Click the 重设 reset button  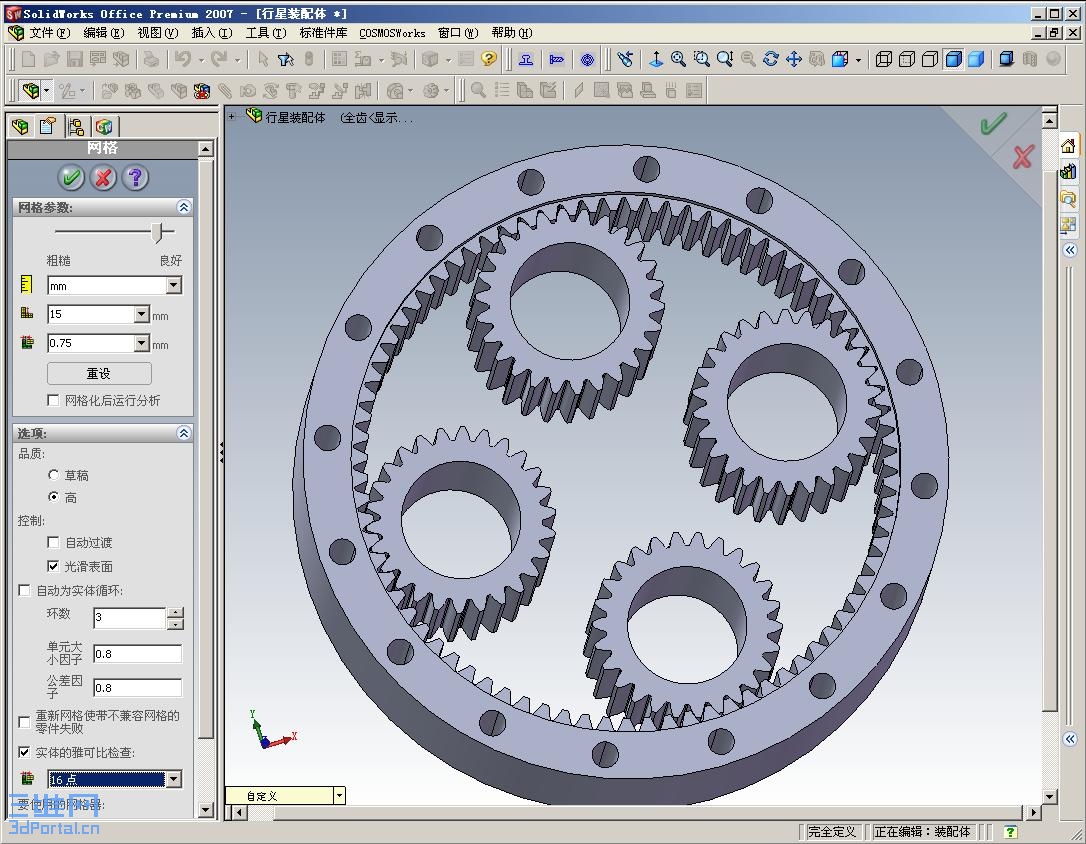point(99,373)
